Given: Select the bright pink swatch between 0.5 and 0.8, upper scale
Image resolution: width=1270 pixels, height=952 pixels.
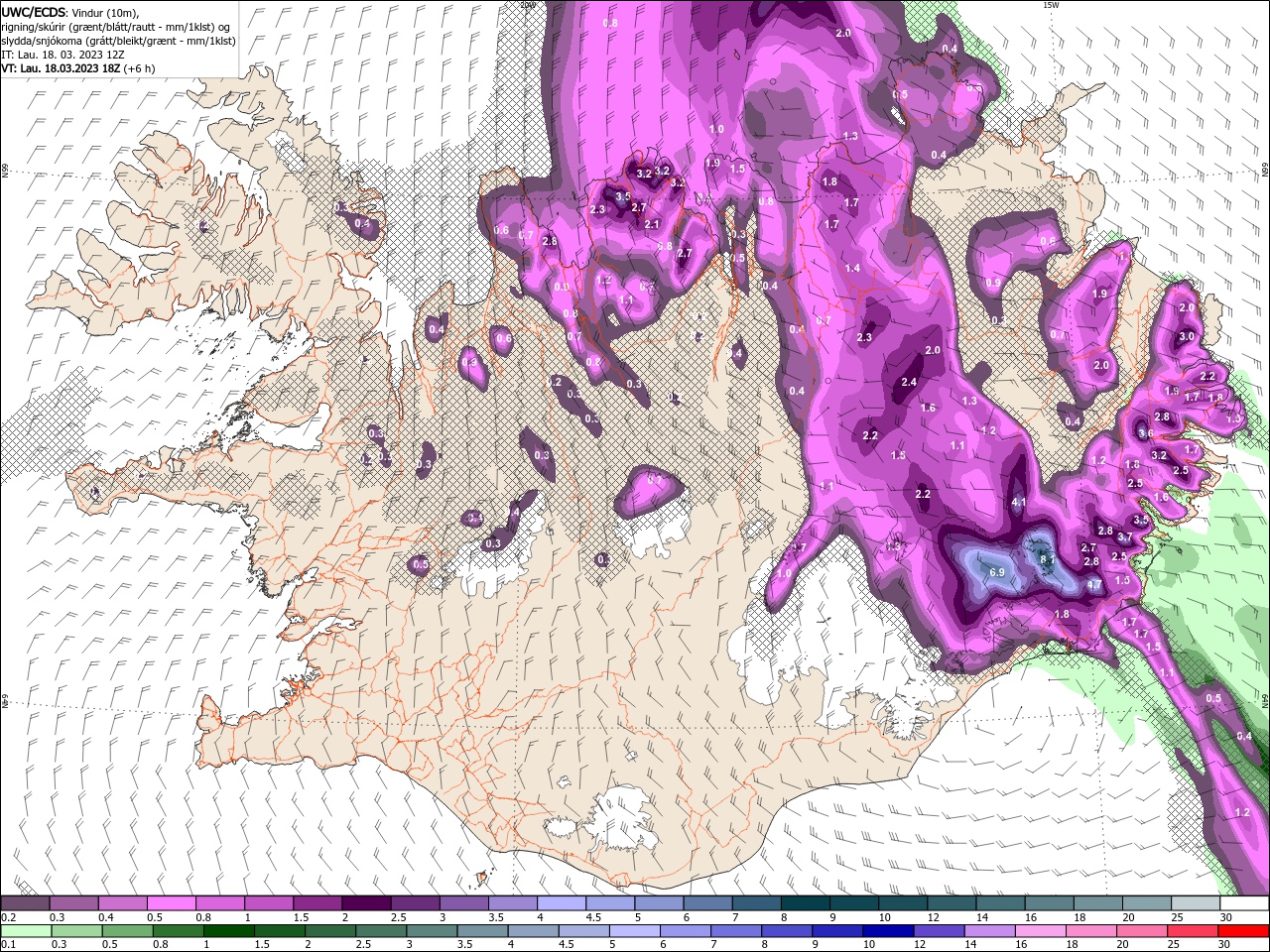Looking at the screenshot, I should [171, 903].
